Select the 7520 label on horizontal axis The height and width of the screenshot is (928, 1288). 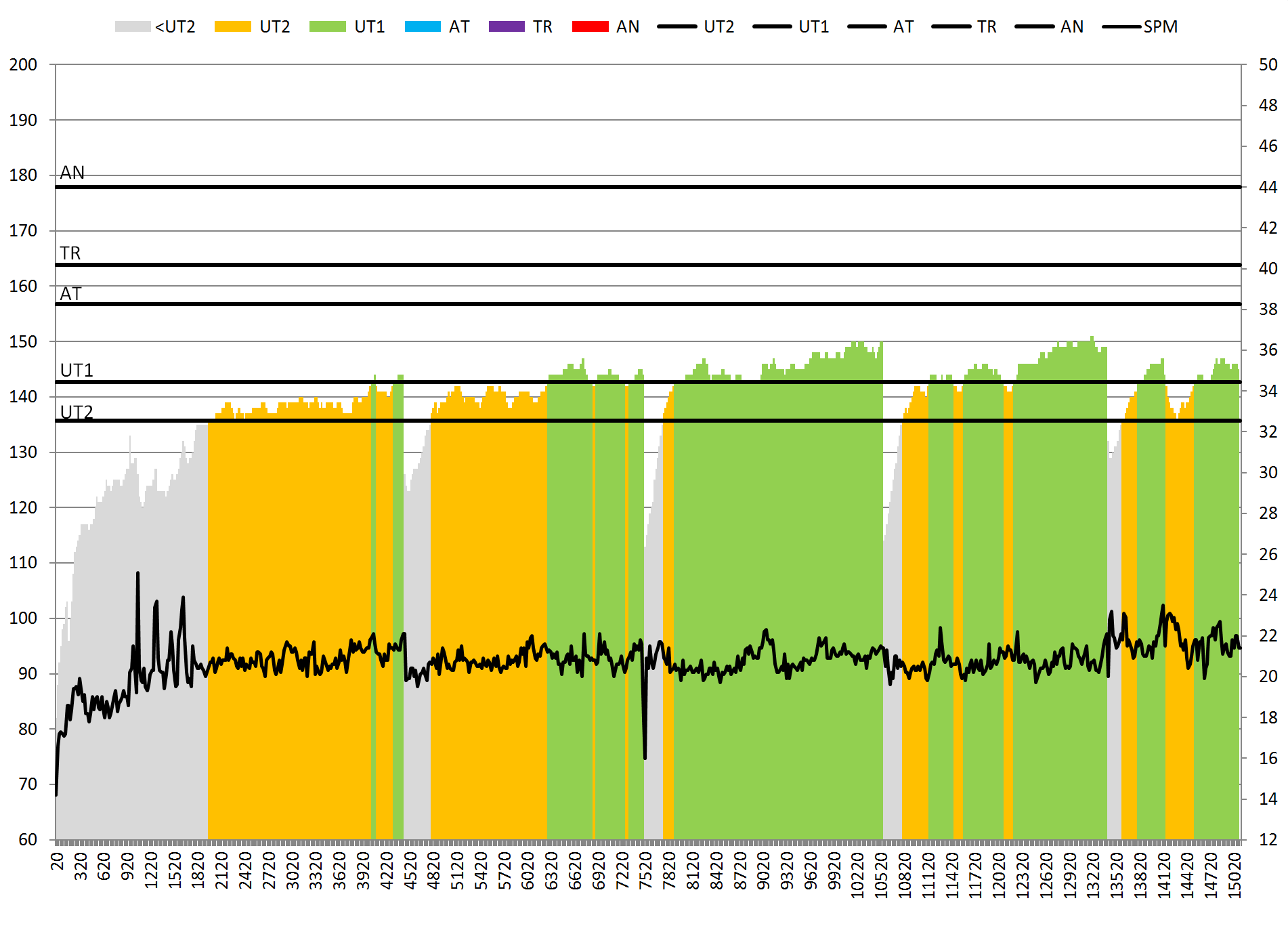coord(645,866)
